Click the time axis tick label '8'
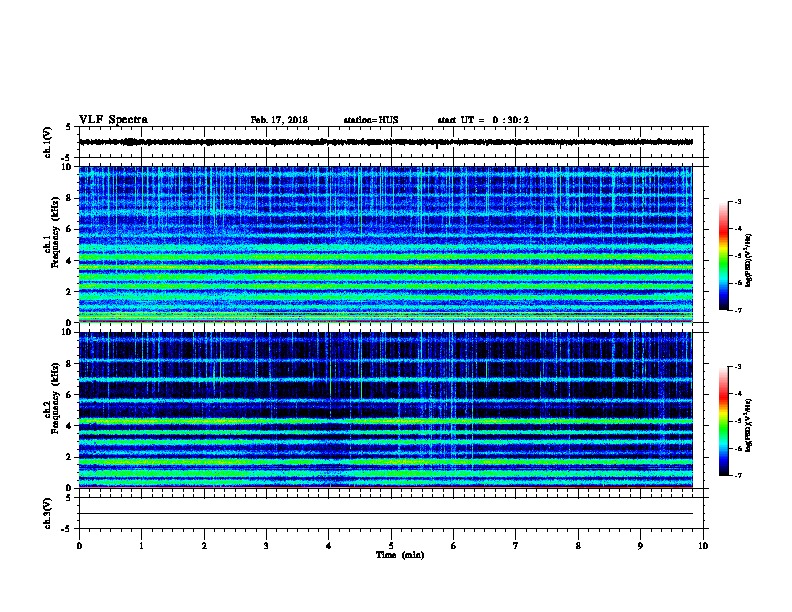Image resolution: width=792 pixels, height=612 pixels. point(578,546)
